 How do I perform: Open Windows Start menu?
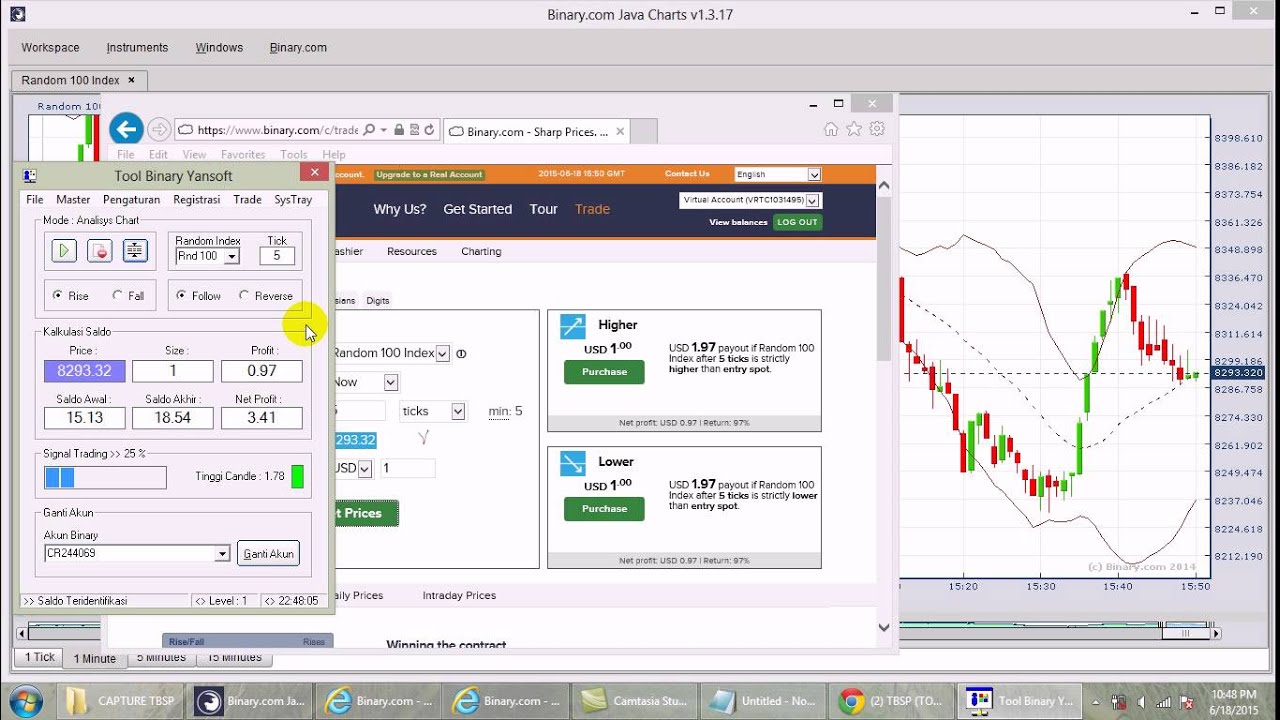point(24,701)
